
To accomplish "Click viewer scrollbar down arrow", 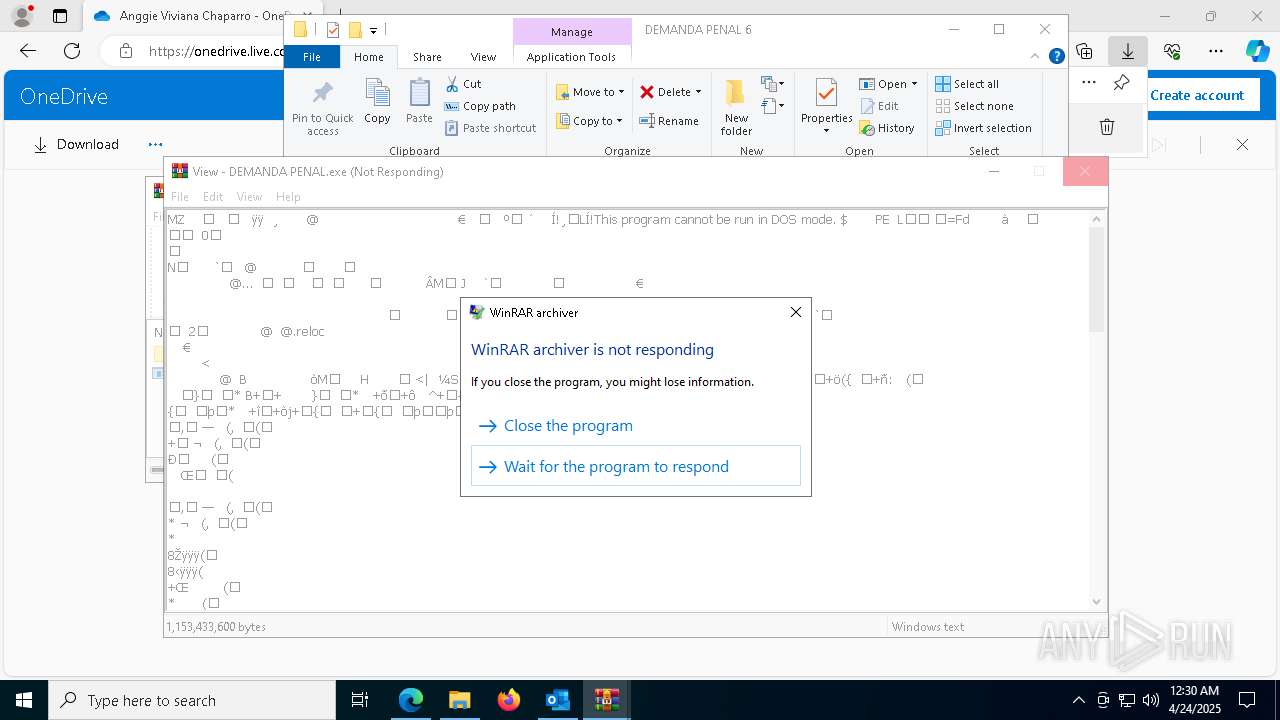I will pos(1097,601).
